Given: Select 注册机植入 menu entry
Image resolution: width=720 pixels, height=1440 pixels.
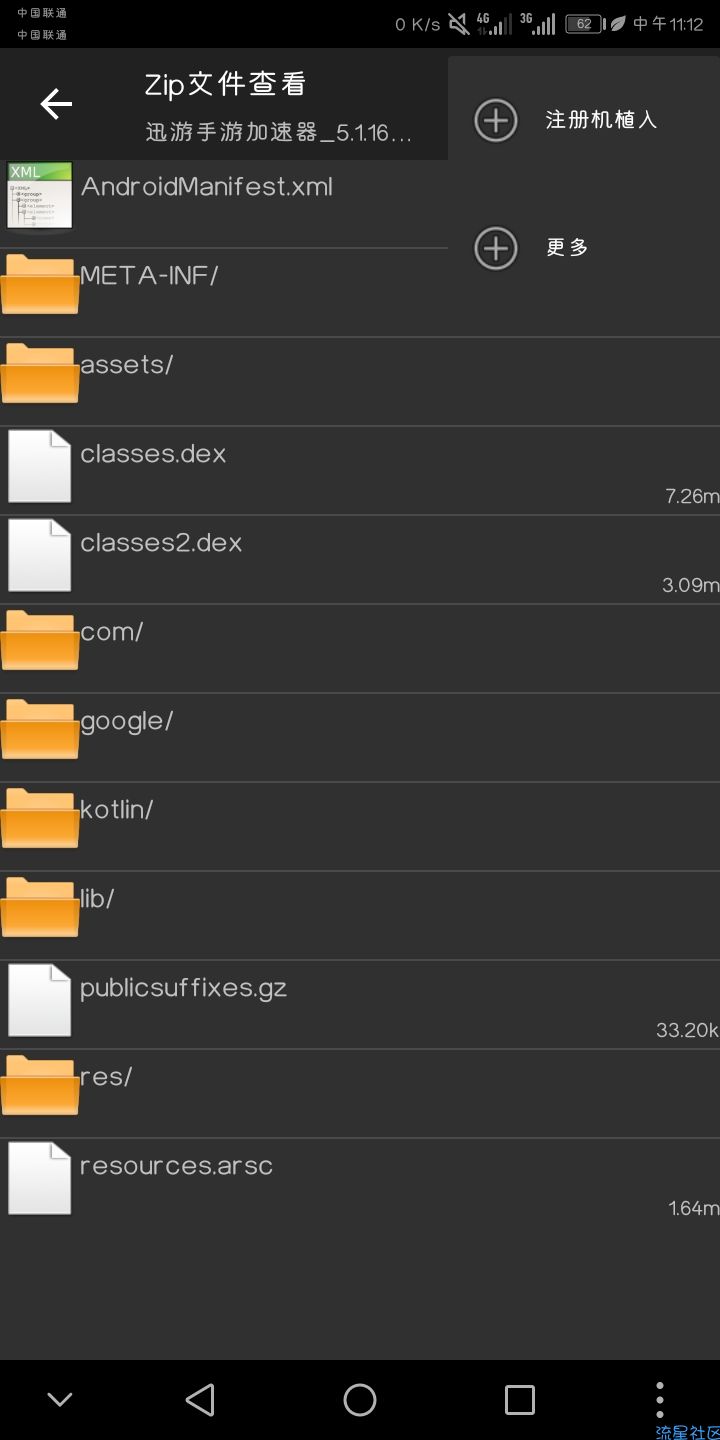Looking at the screenshot, I should point(584,120).
